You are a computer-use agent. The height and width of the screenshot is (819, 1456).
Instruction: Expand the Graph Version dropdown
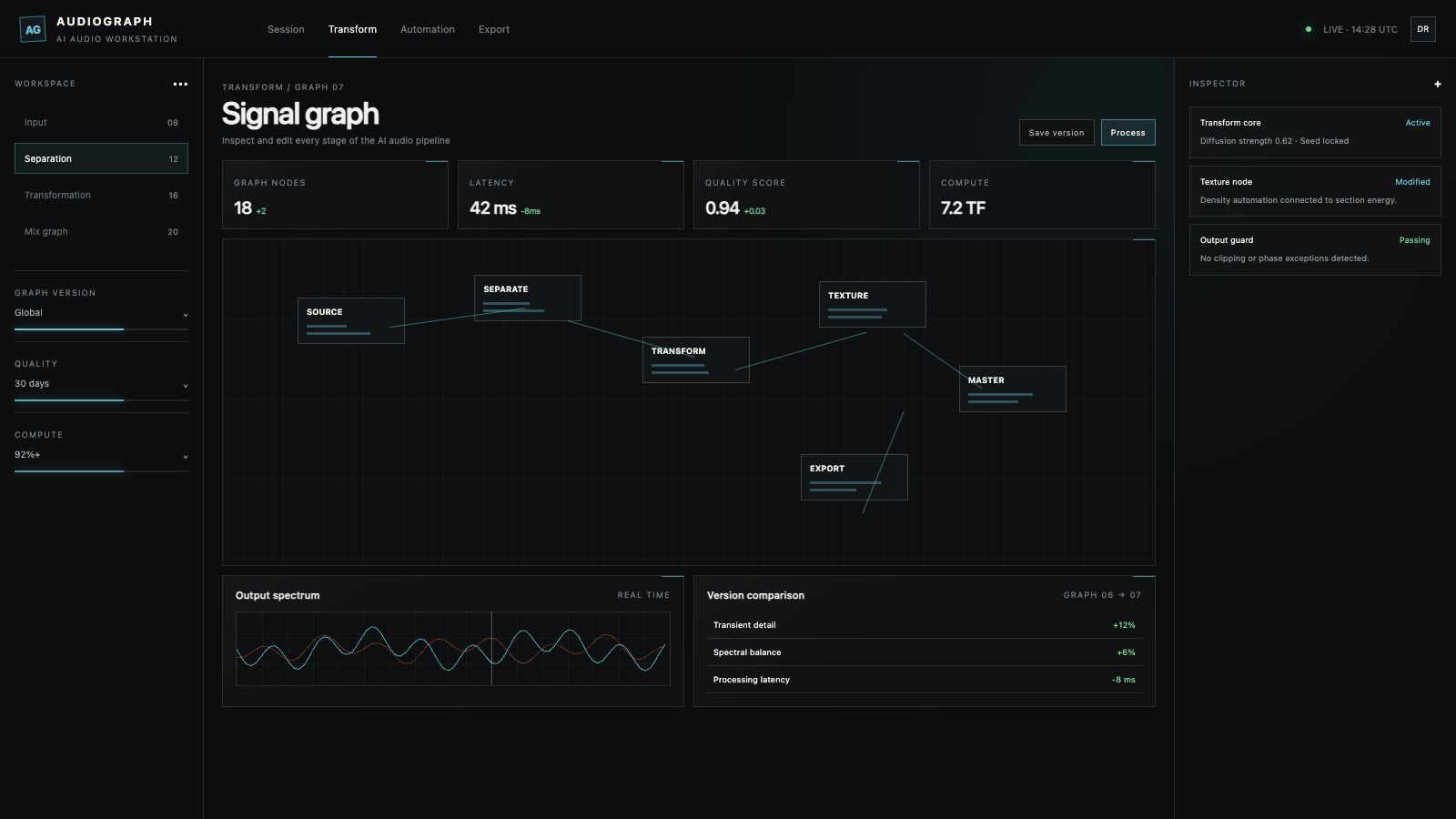pyautogui.click(x=101, y=313)
